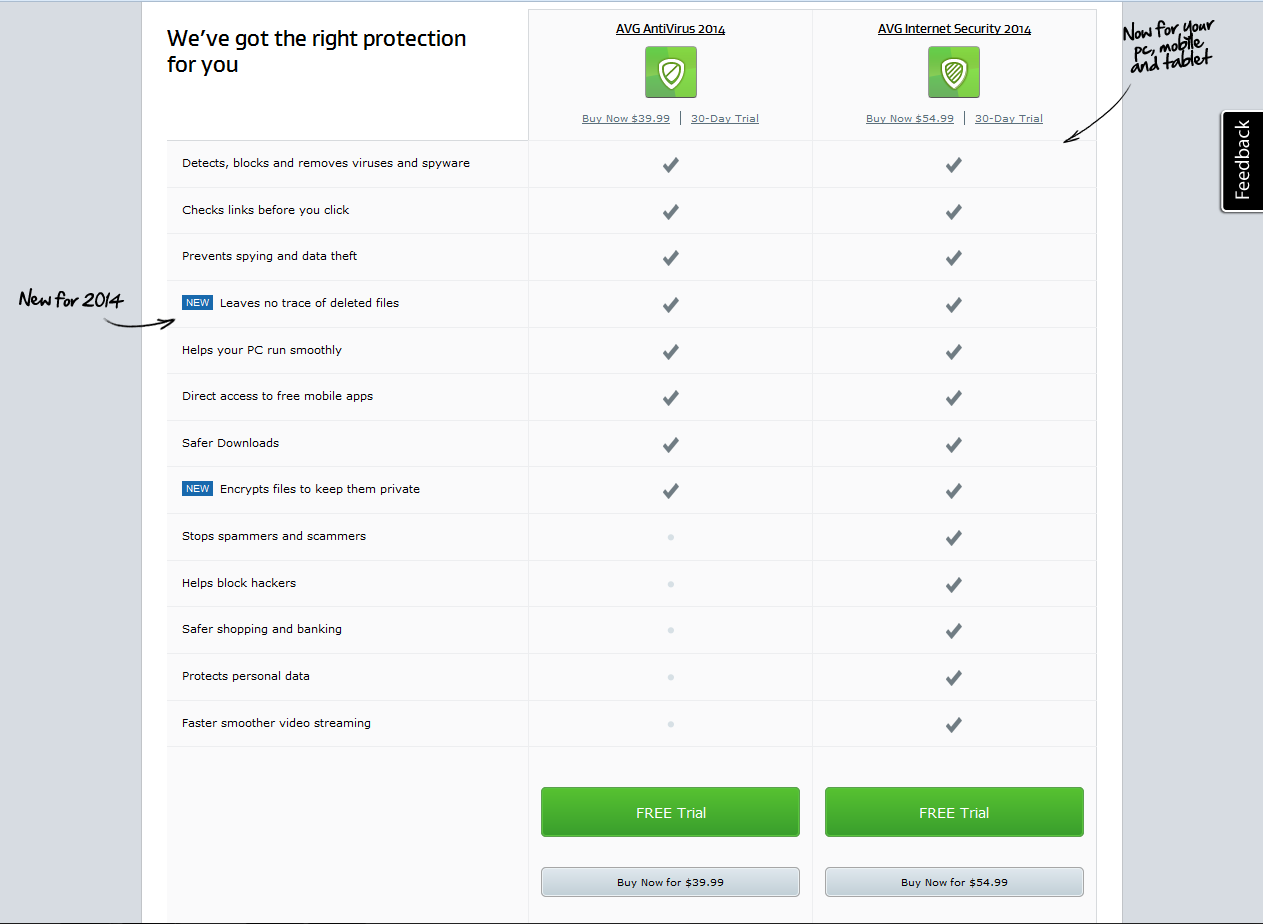Click the Buy Now for $54.99 button
The image size is (1263, 924).
[954, 882]
